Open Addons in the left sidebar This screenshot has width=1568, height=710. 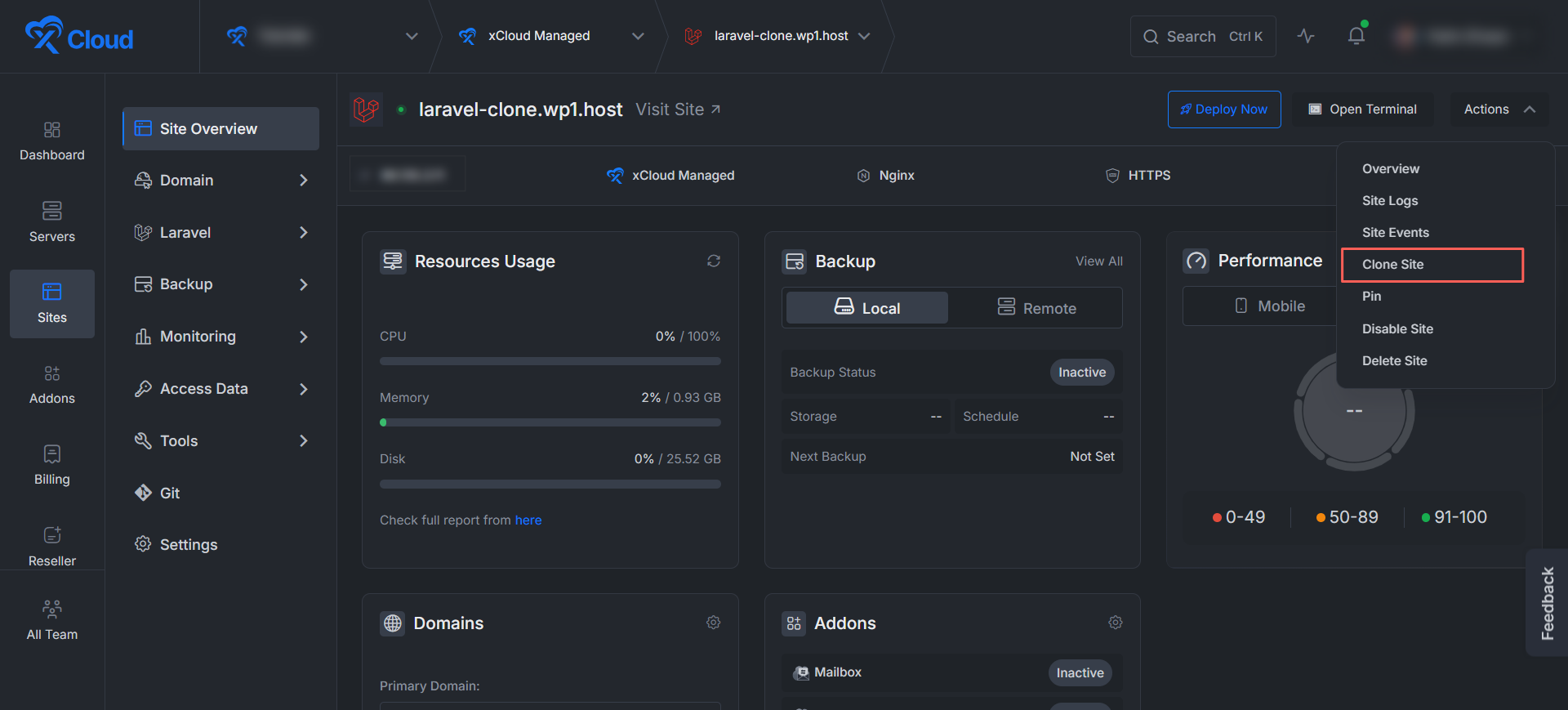click(52, 384)
